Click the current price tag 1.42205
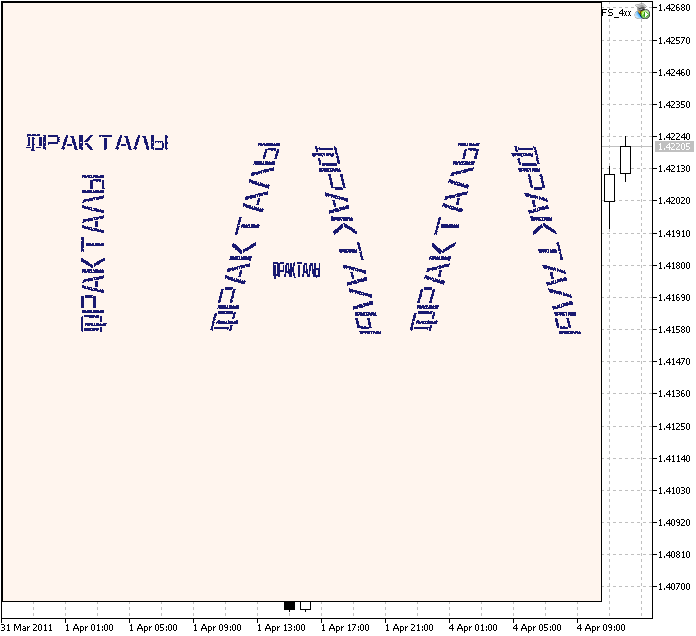The image size is (696, 636). tap(674, 147)
